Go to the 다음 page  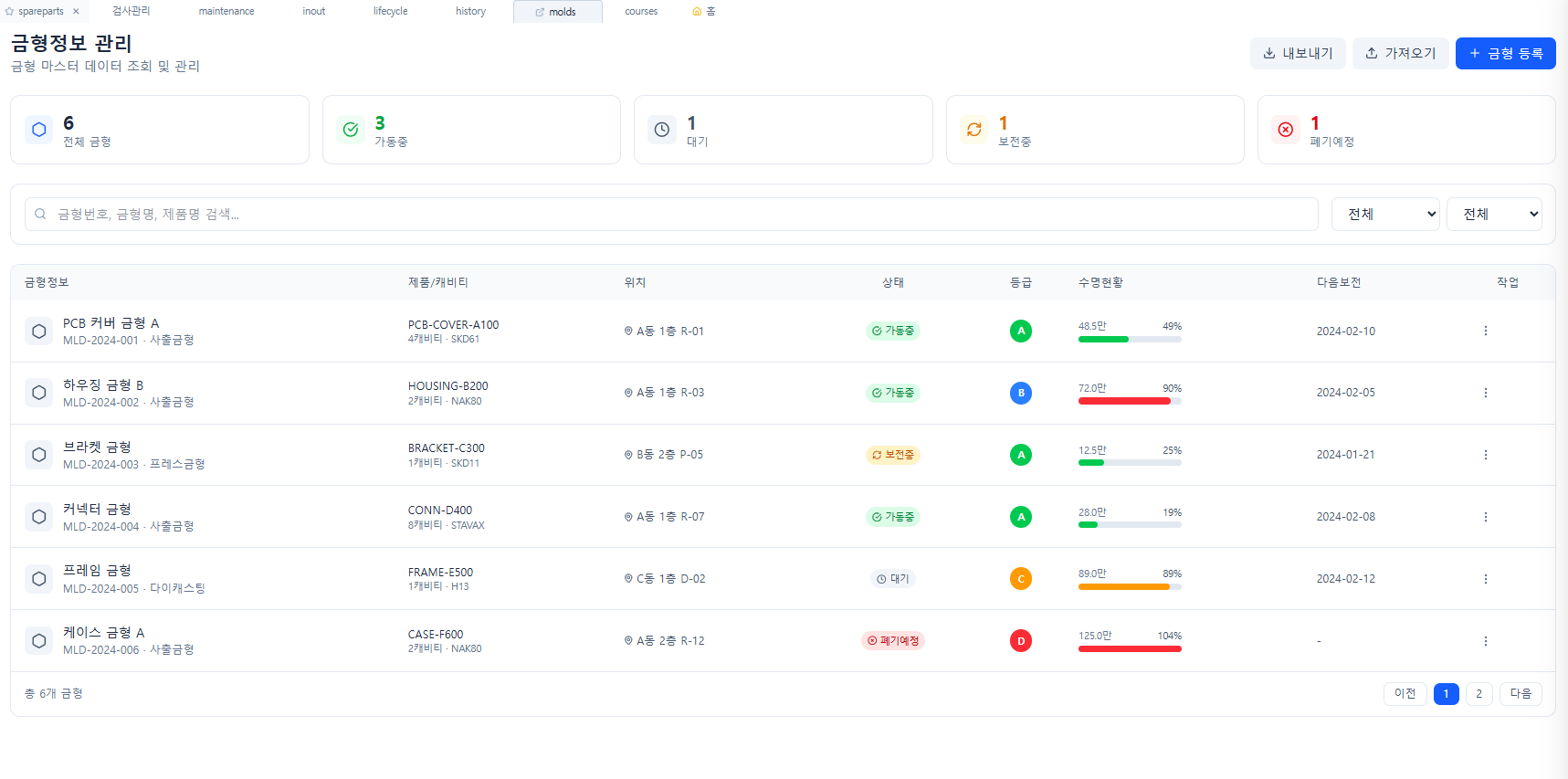[1521, 694]
